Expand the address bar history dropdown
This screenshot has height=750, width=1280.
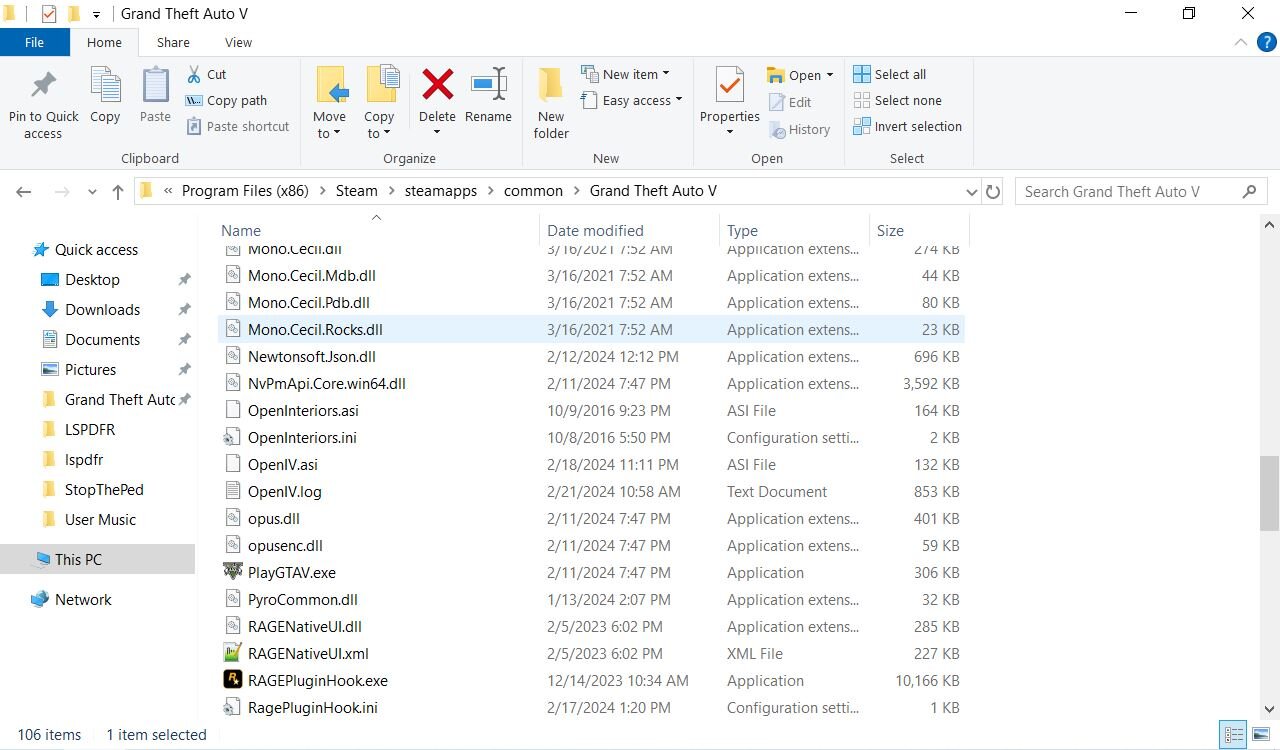pyautogui.click(x=971, y=191)
